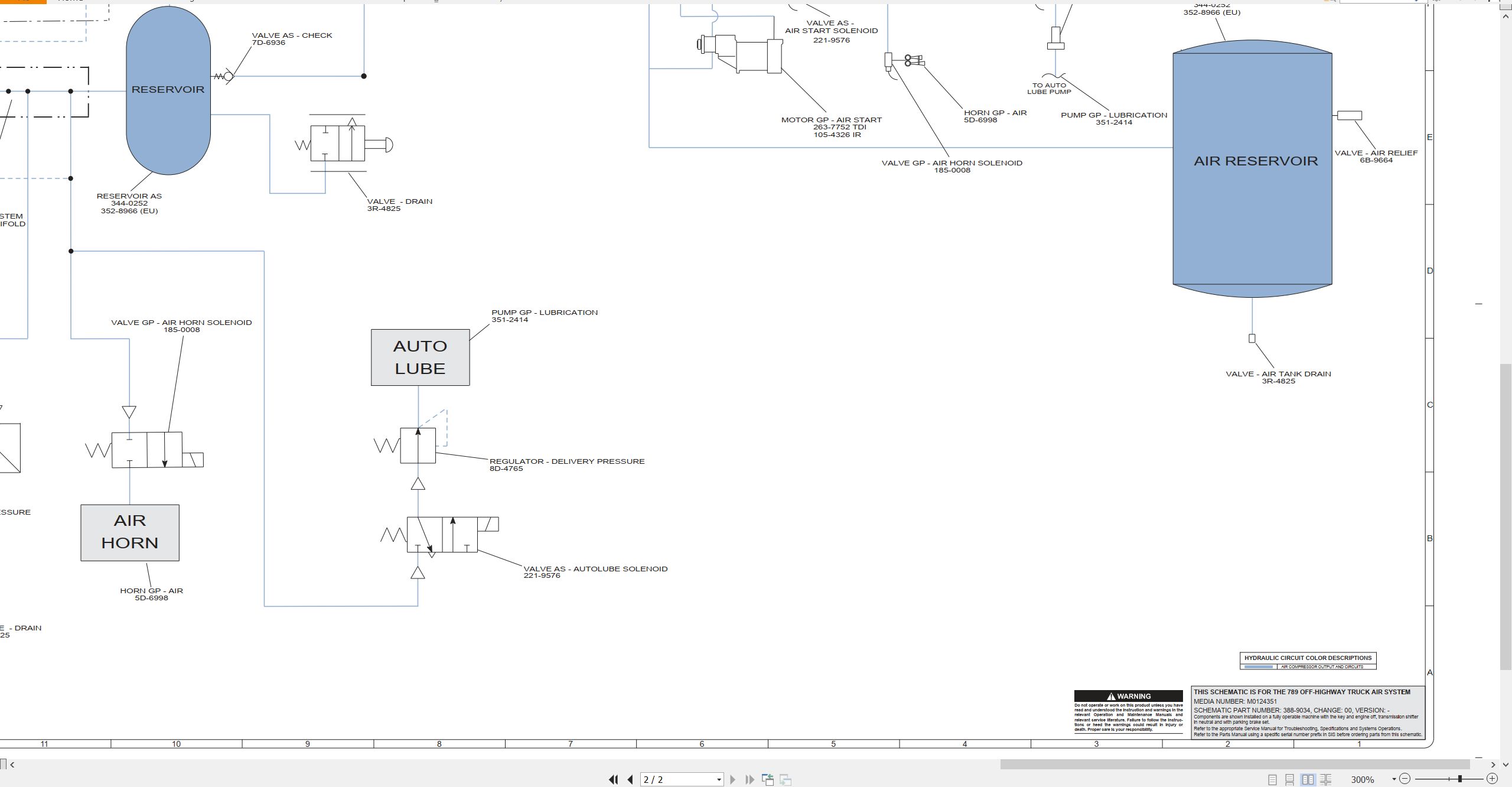Click the zoom out minus icon
Viewport: 1512px width, 787px height.
click(x=1405, y=779)
